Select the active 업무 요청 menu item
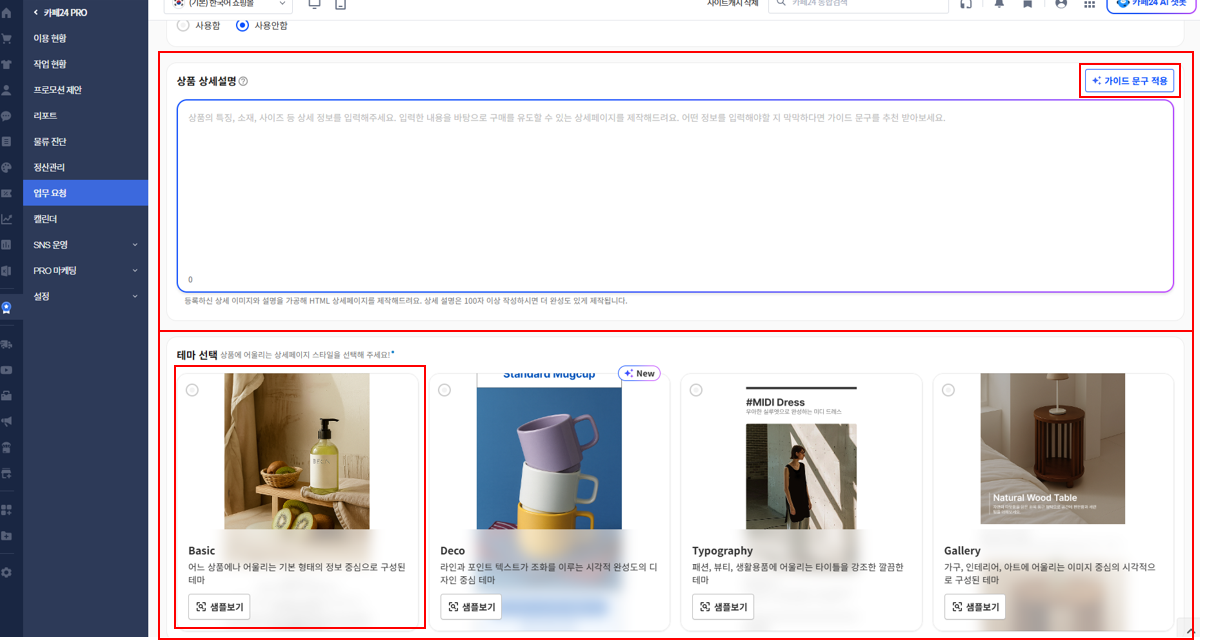Screen dimensions: 1221x643 click(85, 193)
